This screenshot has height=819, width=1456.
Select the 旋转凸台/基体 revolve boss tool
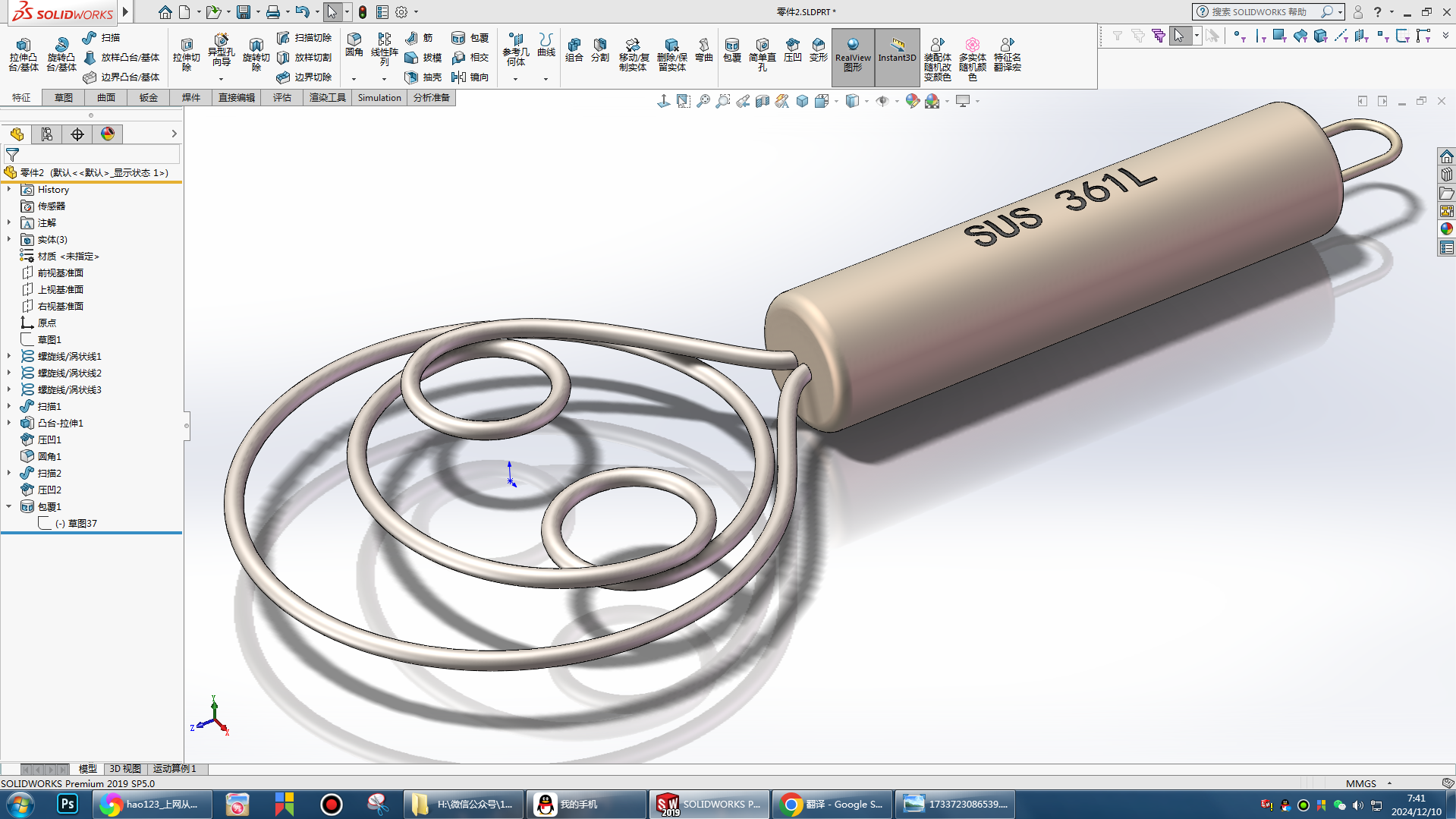pyautogui.click(x=61, y=55)
